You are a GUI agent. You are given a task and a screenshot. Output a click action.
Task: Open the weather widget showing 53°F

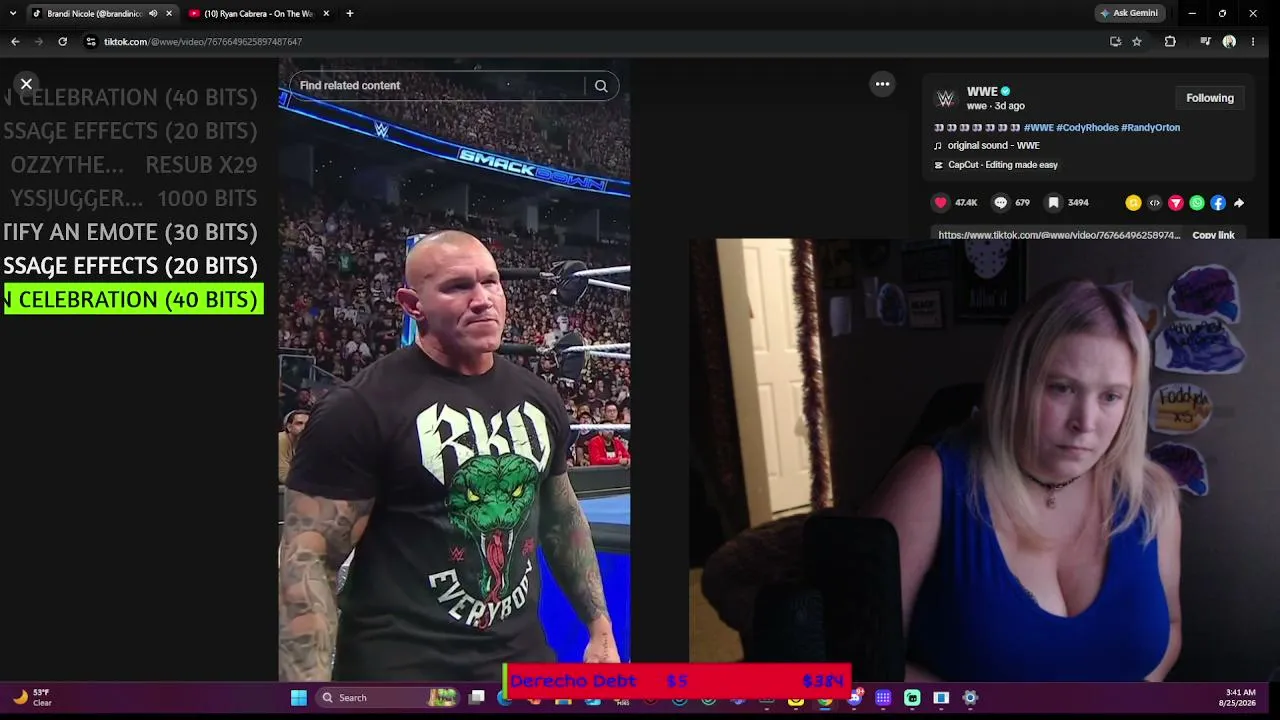[32, 697]
